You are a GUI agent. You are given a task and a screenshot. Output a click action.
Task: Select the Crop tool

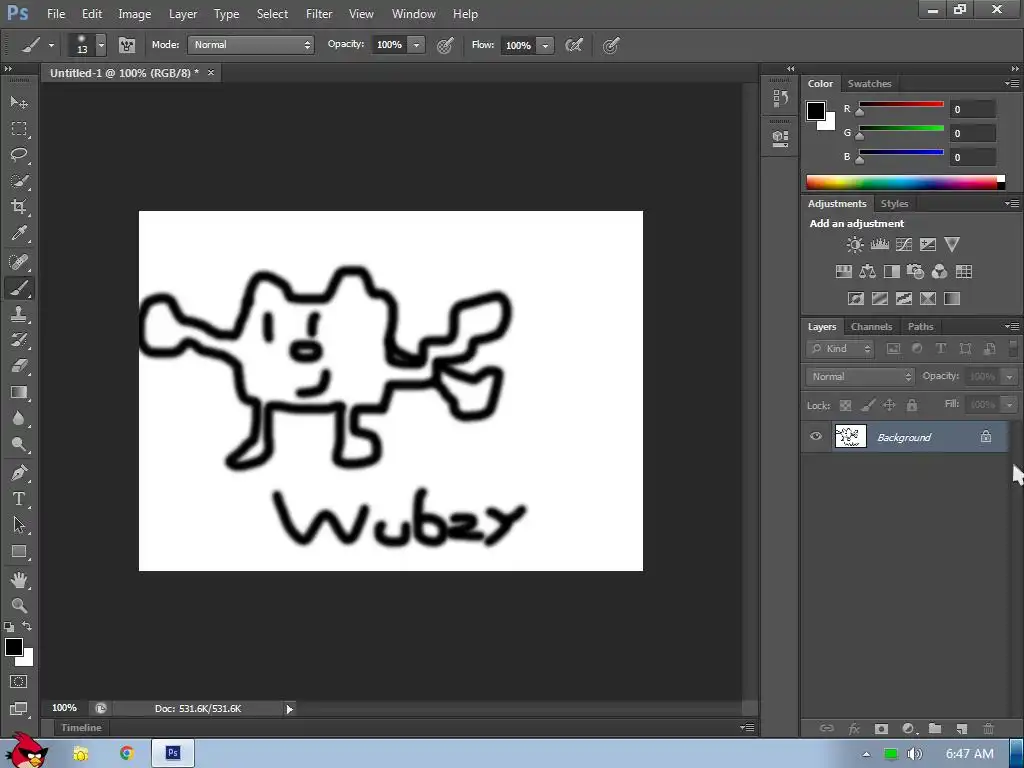[19, 207]
